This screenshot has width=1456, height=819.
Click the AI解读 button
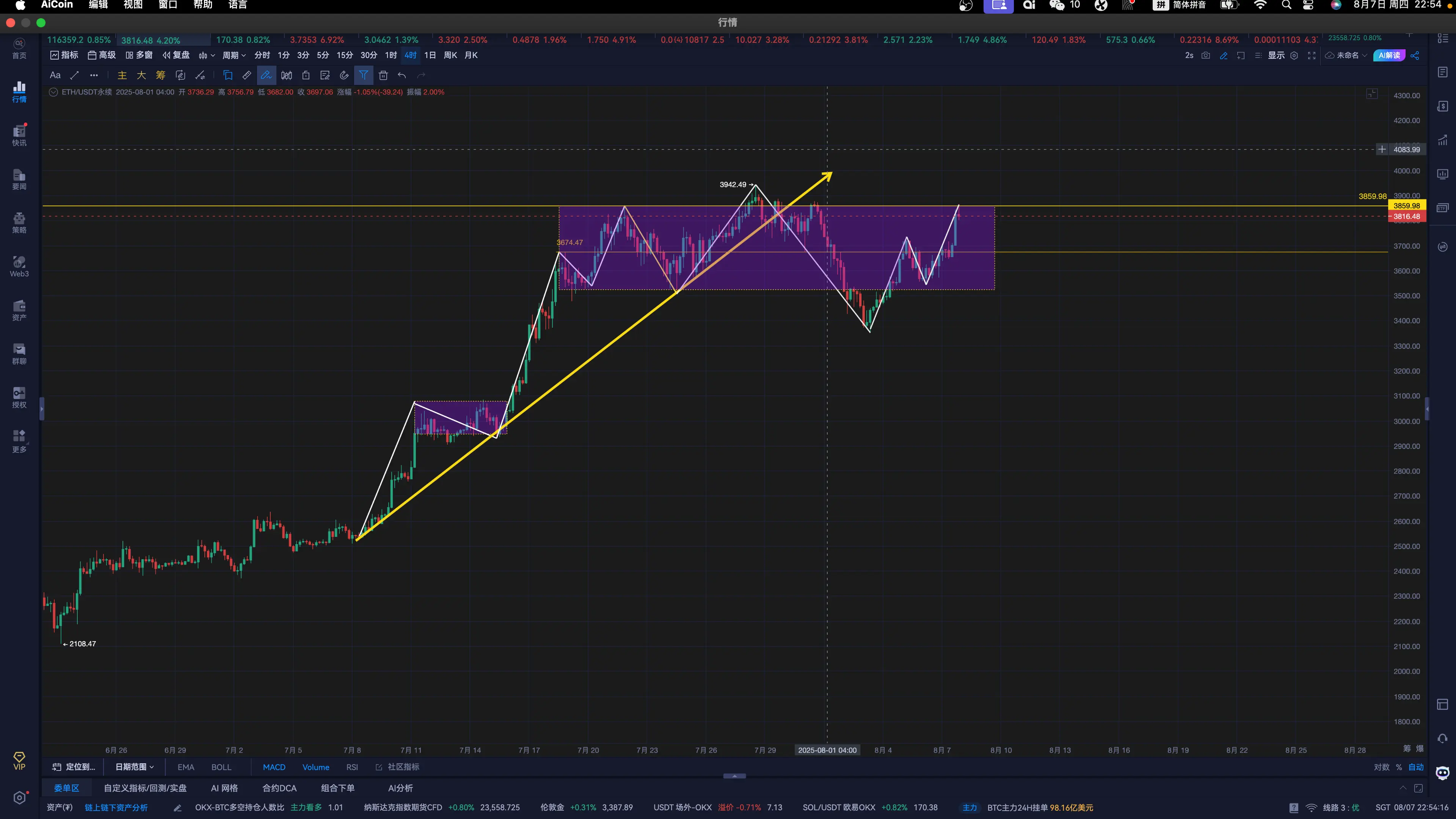(x=1389, y=55)
